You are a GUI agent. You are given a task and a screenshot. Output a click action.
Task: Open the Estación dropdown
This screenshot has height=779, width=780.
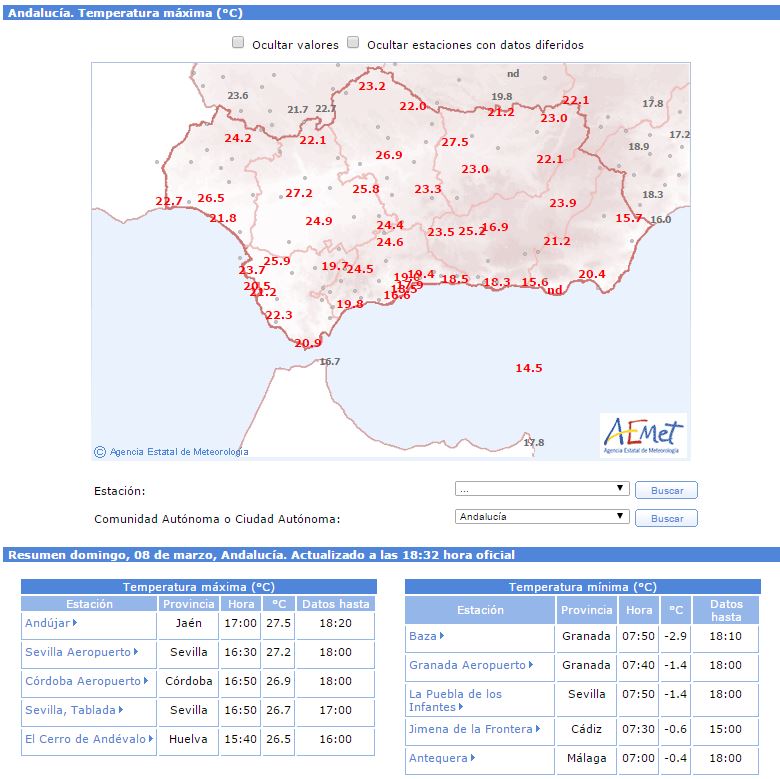tap(542, 489)
